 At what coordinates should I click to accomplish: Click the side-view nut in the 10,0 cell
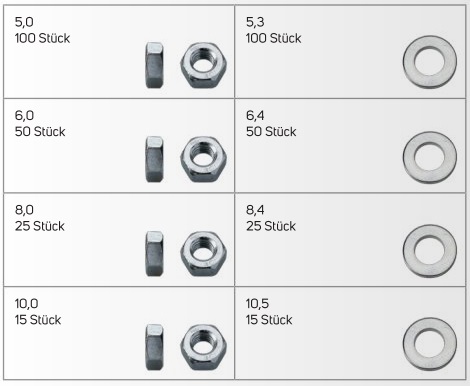(155, 347)
